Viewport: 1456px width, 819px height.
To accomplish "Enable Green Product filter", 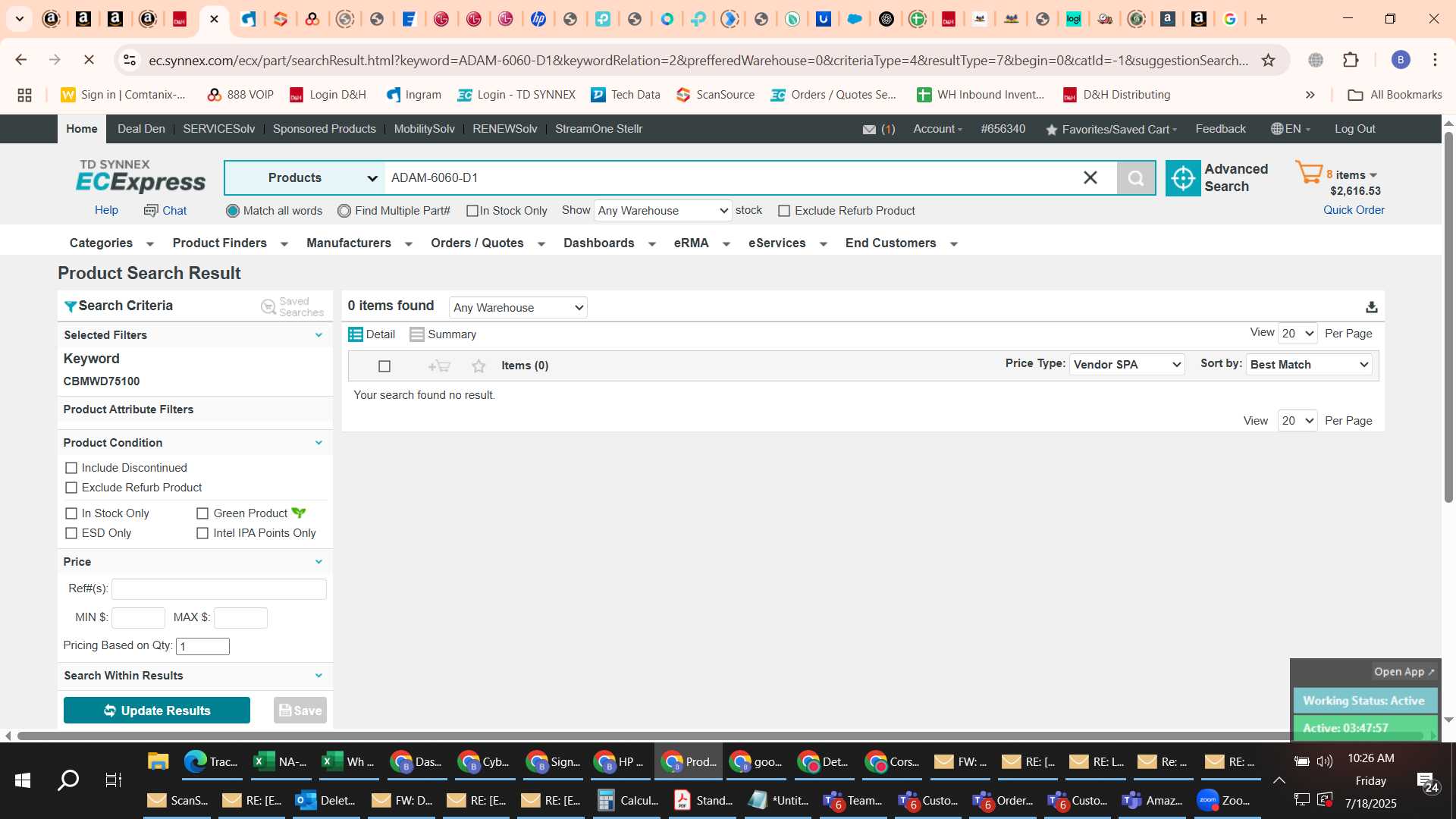I will pos(202,513).
